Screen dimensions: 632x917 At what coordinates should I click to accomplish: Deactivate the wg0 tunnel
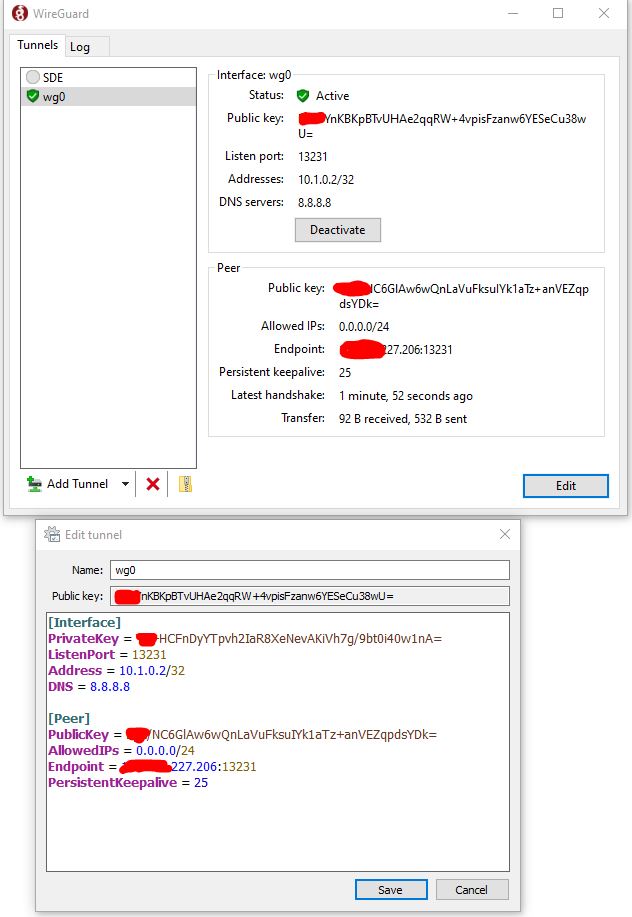point(337,230)
